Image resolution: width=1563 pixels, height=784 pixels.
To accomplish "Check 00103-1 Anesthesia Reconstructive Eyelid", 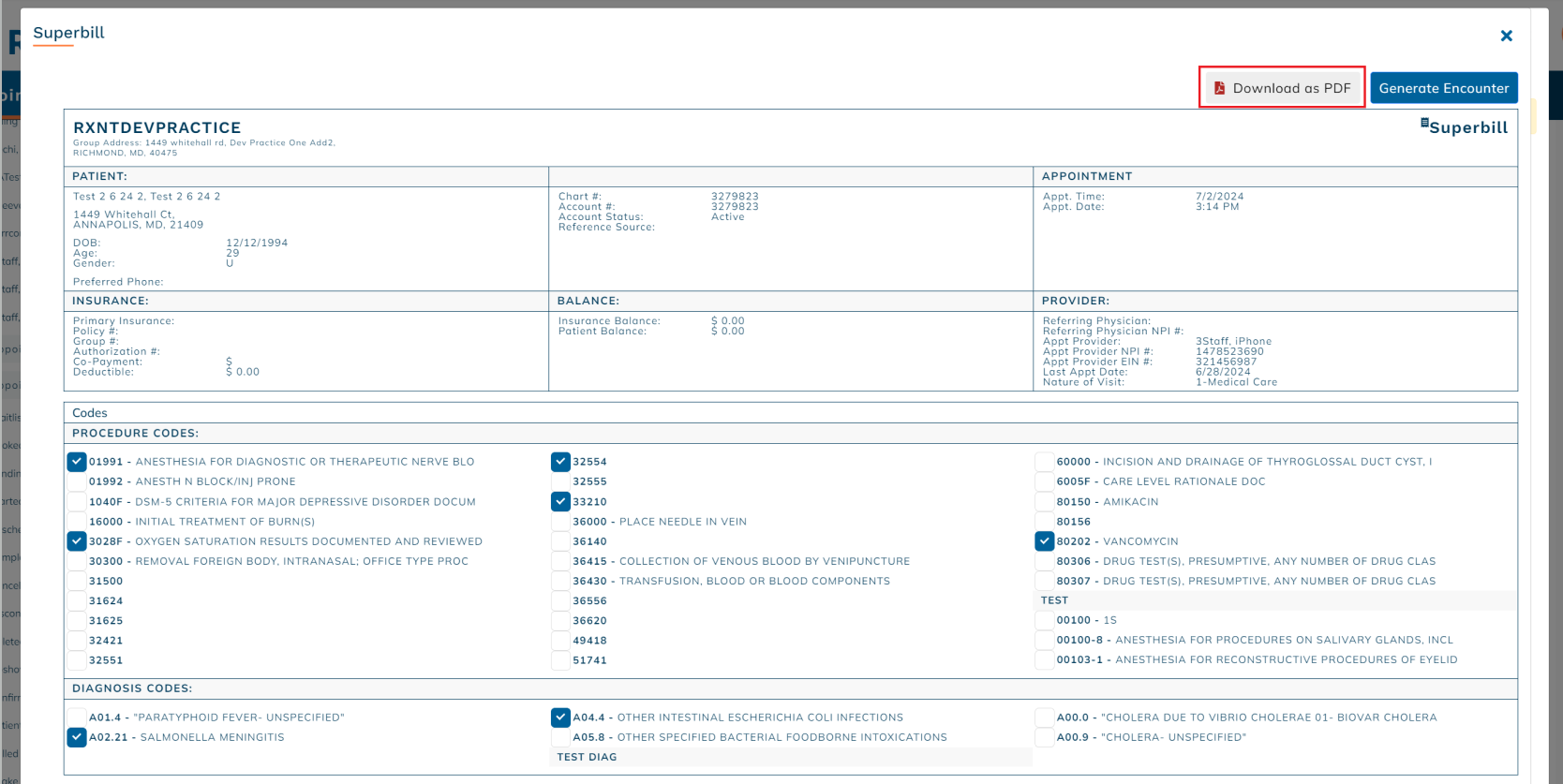I will [x=1044, y=659].
